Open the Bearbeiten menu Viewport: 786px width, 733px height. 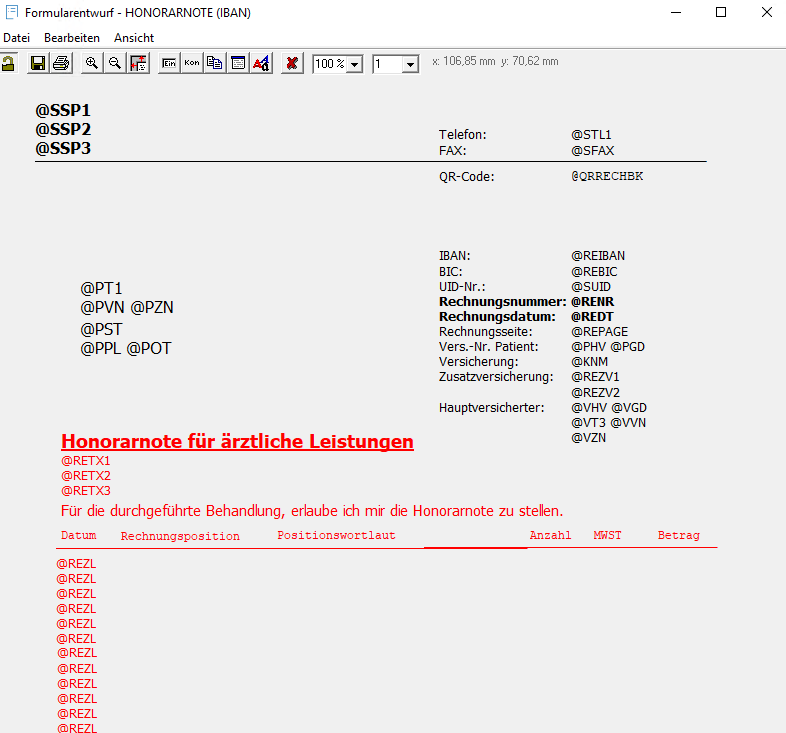coord(72,37)
